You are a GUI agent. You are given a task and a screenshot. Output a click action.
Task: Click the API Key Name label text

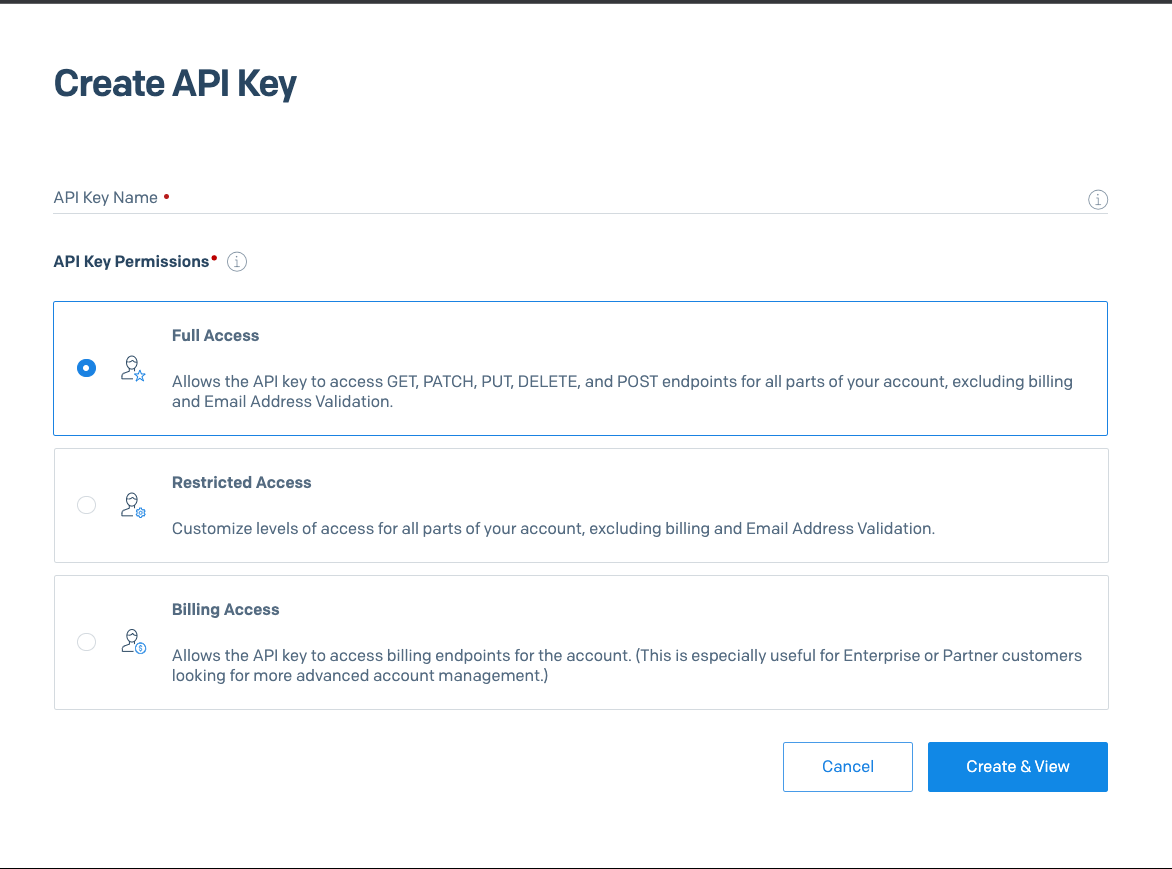pyautogui.click(x=105, y=198)
